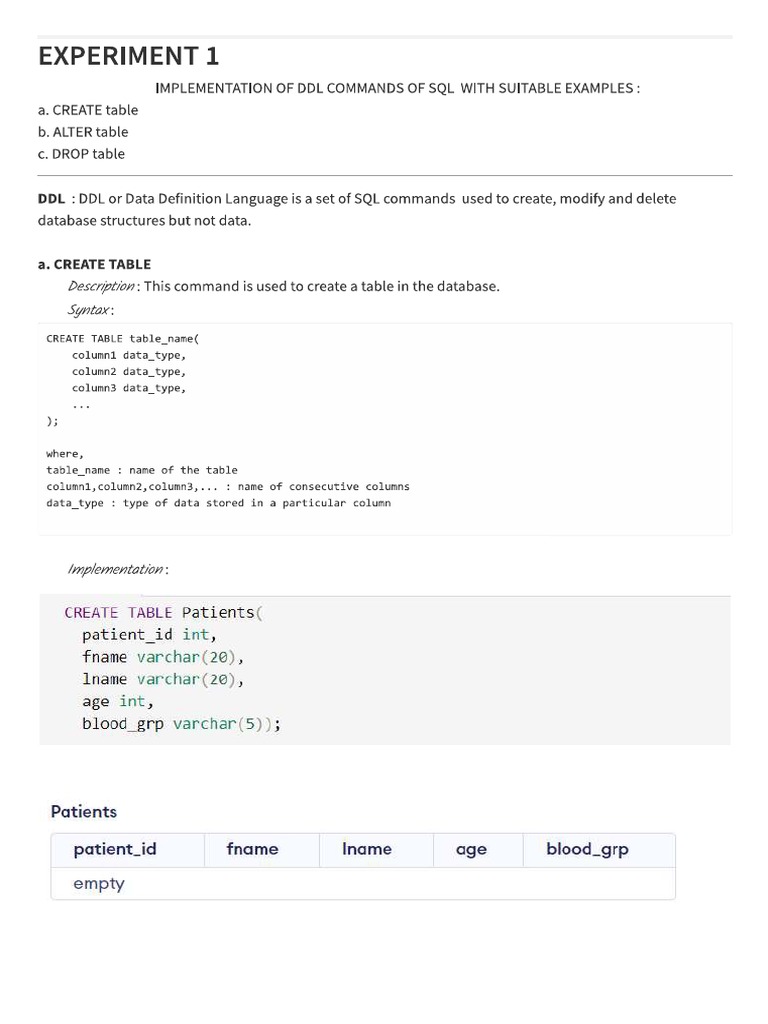Image resolution: width=768 pixels, height=1024 pixels.
Task: Click the 'a. CREATE table' list item
Action: [x=88, y=110]
